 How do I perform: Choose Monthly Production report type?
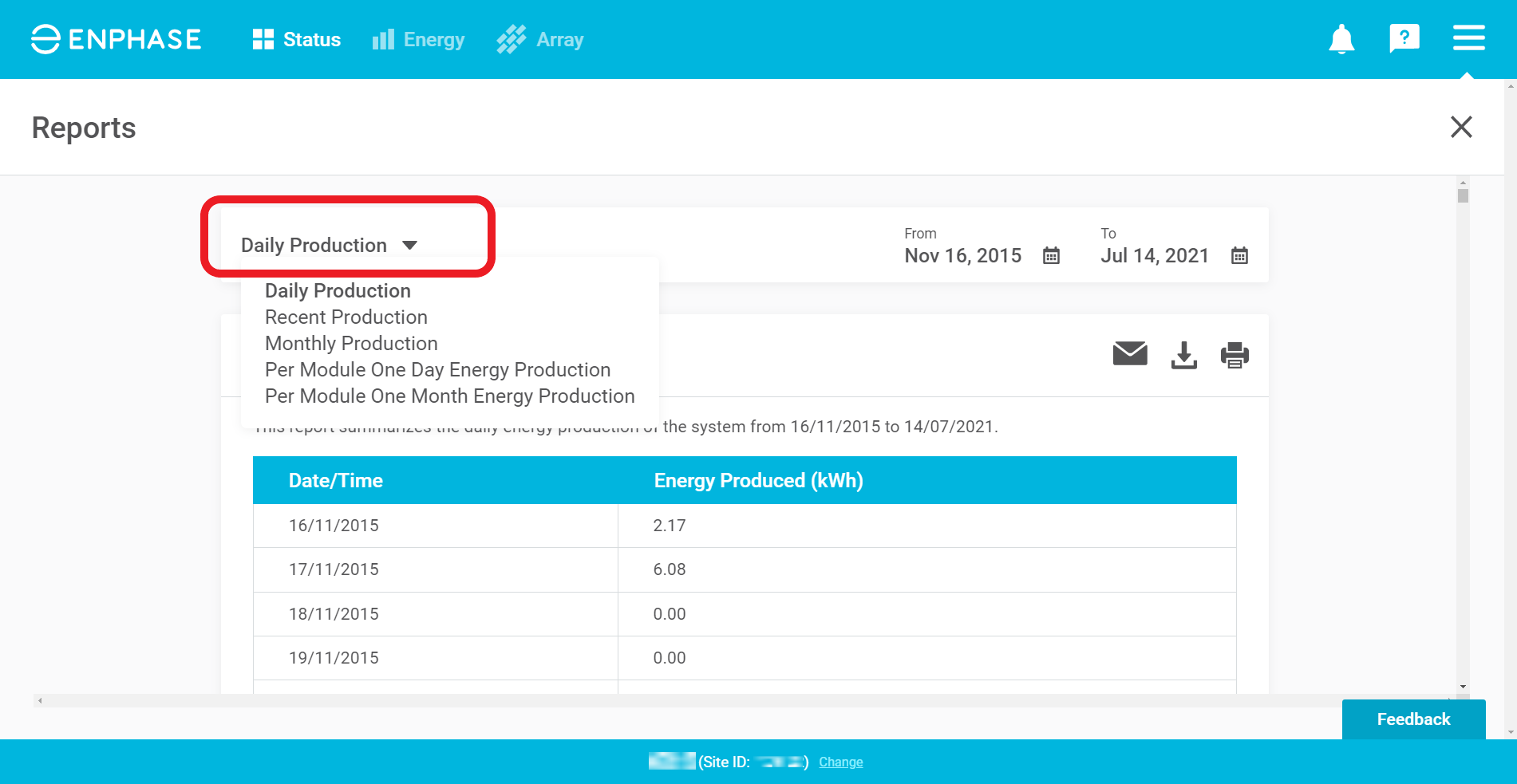351,344
